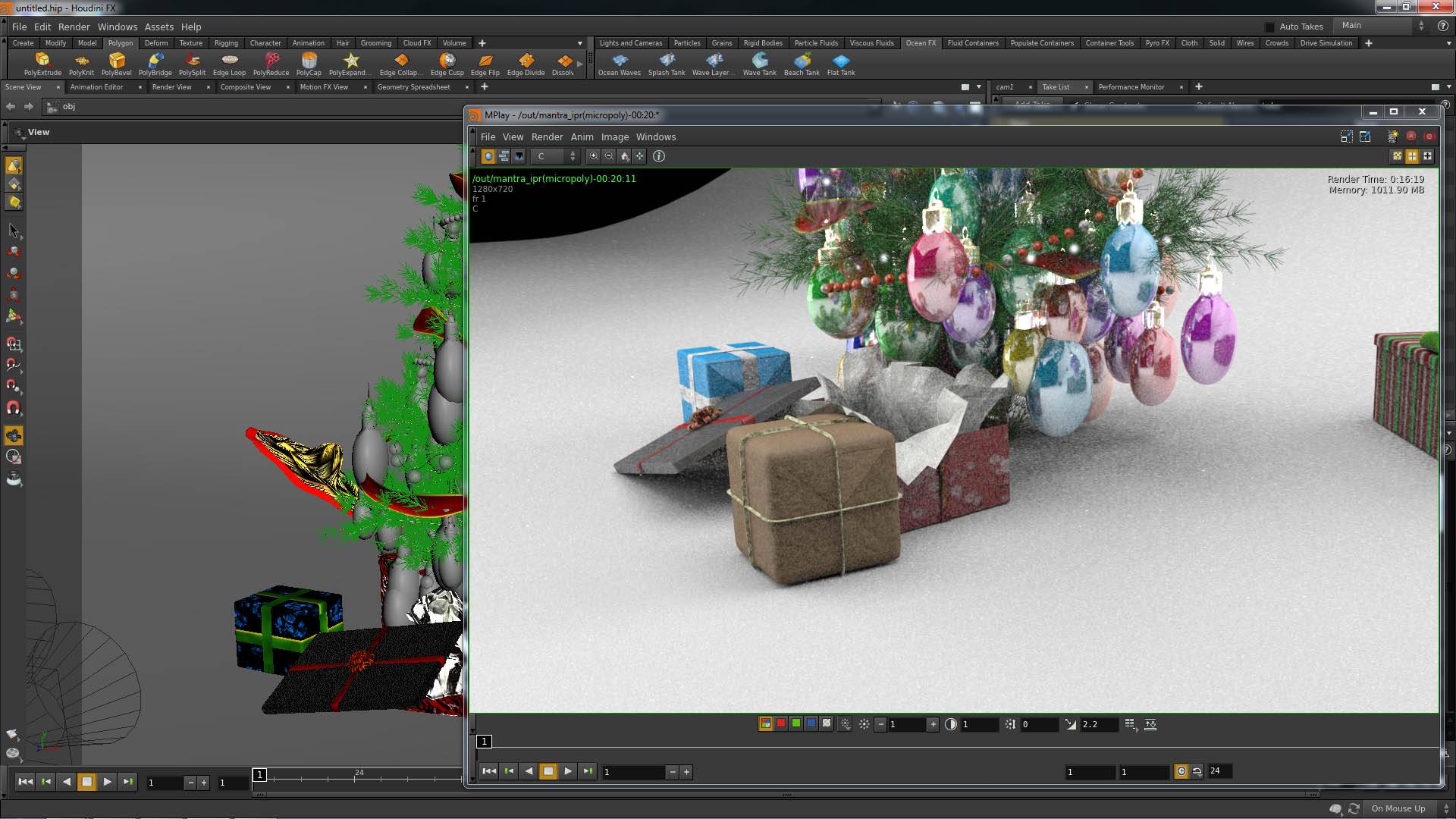
Task: Select the Edge Divide shelf tool
Action: point(526,64)
